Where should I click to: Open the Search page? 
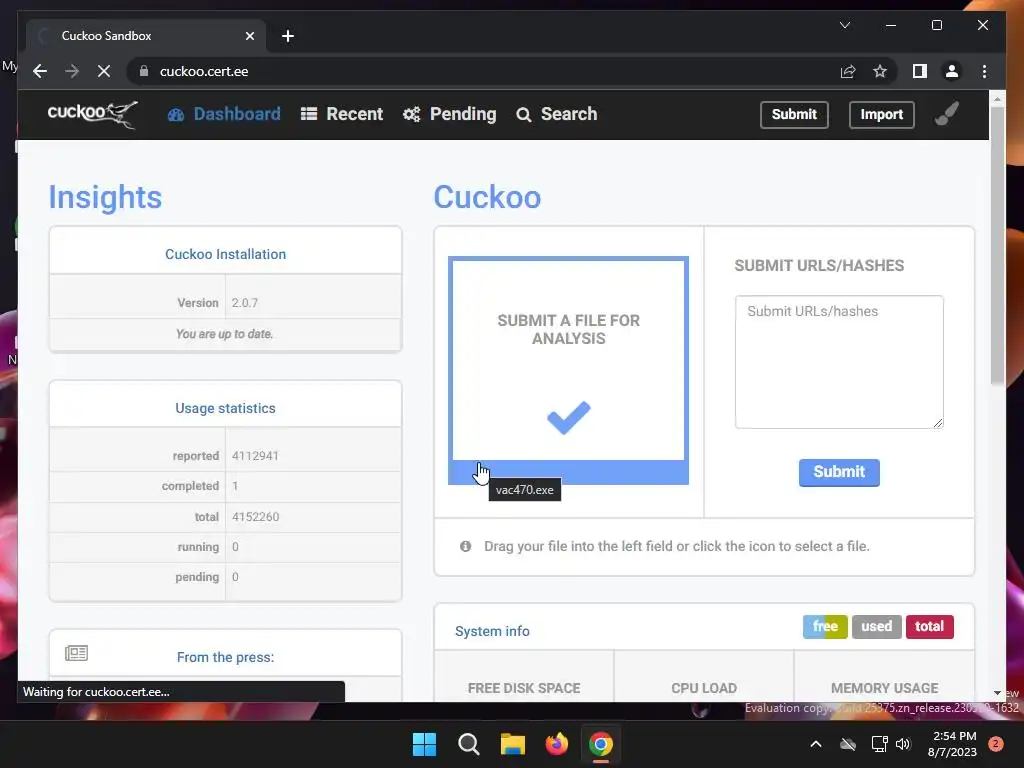click(556, 114)
